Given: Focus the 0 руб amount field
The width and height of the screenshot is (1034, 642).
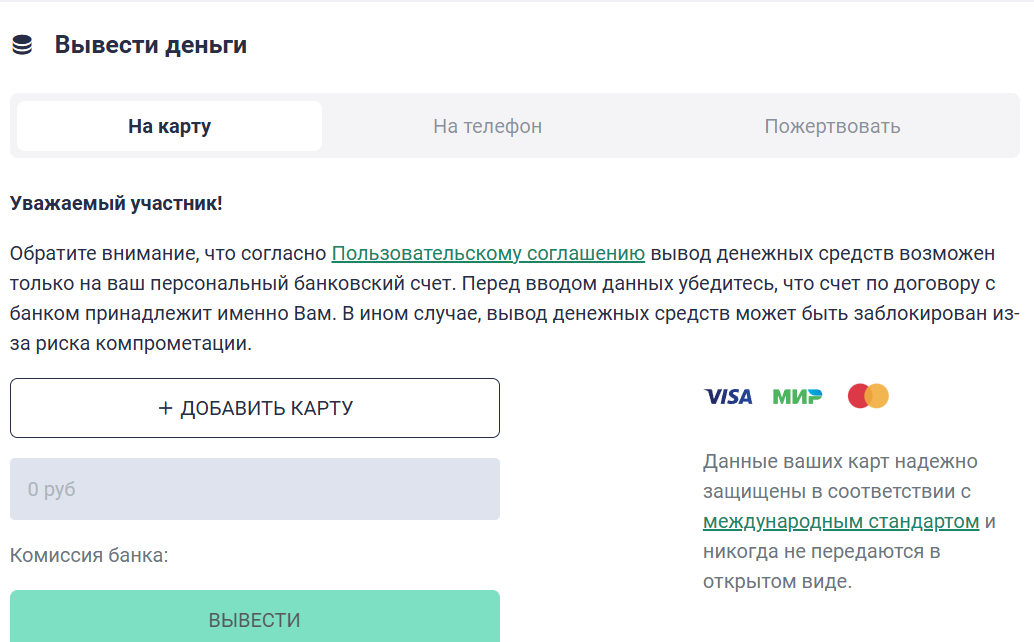Looking at the screenshot, I should tap(255, 489).
